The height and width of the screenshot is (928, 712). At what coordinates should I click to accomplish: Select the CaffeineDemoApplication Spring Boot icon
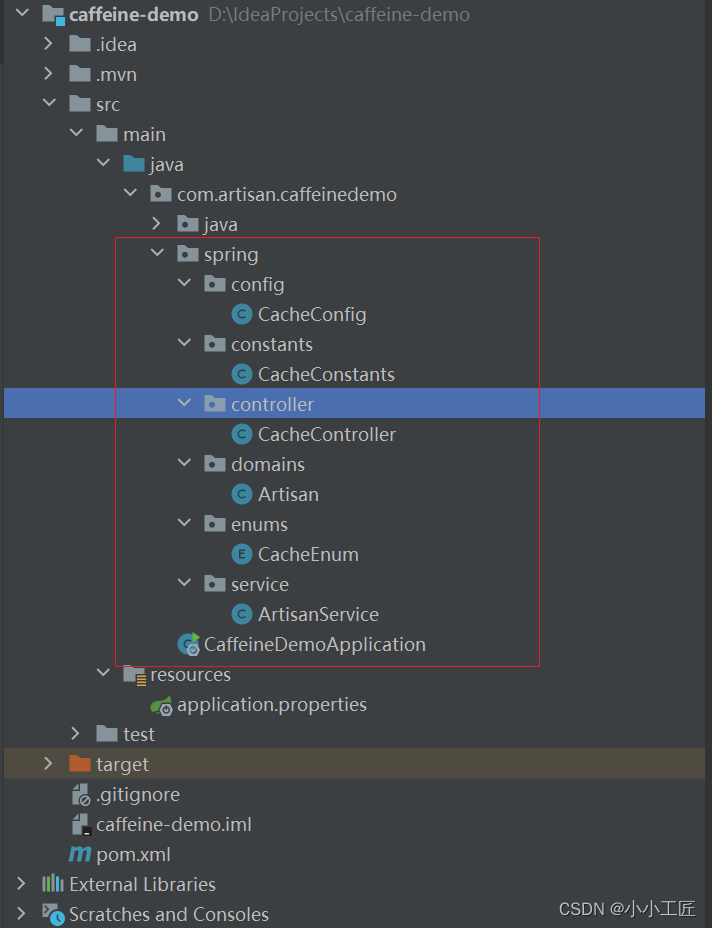189,645
